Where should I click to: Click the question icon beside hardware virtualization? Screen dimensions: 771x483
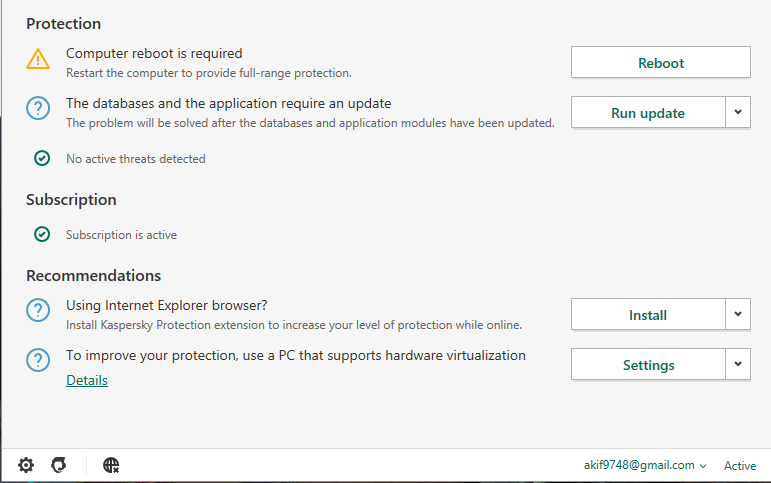pos(37,361)
